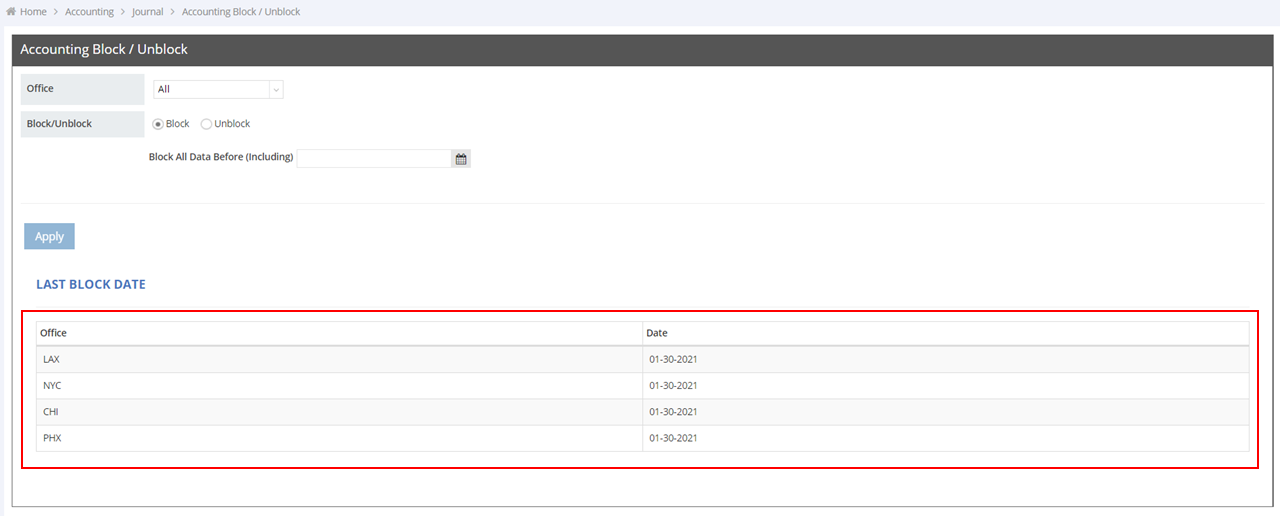Expand the Office dropdown showing All
This screenshot has width=1280, height=516.
click(x=218, y=89)
